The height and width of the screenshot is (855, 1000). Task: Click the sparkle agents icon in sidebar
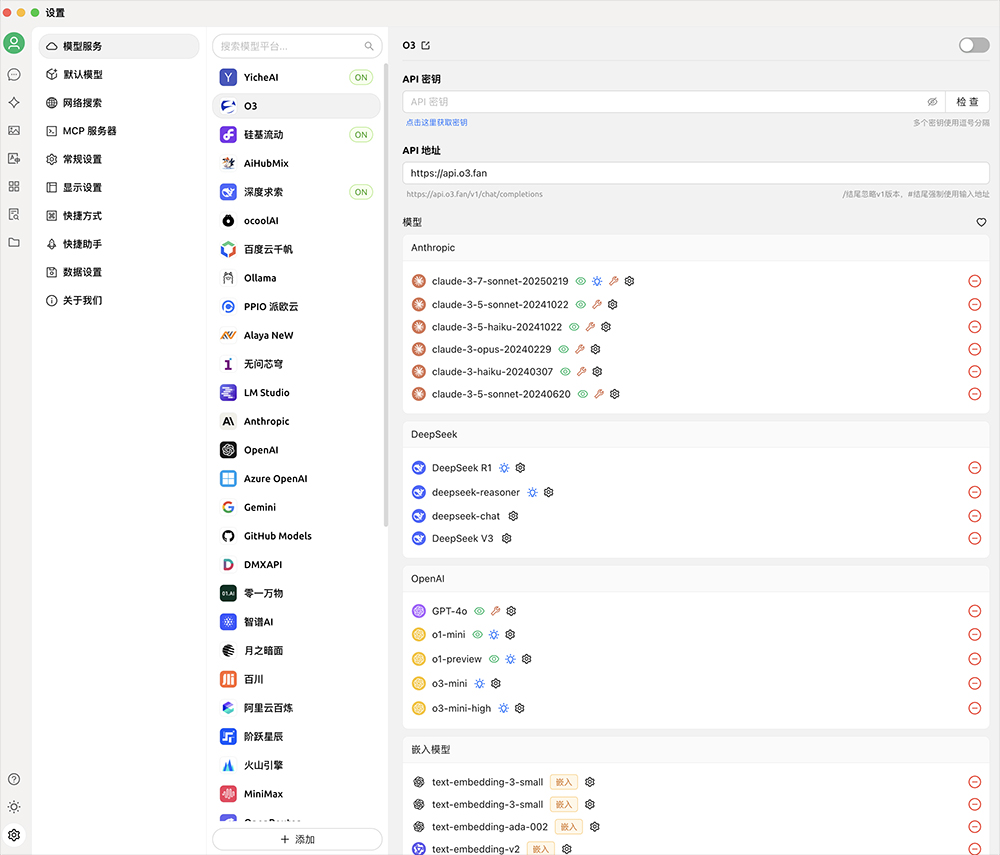[14, 102]
